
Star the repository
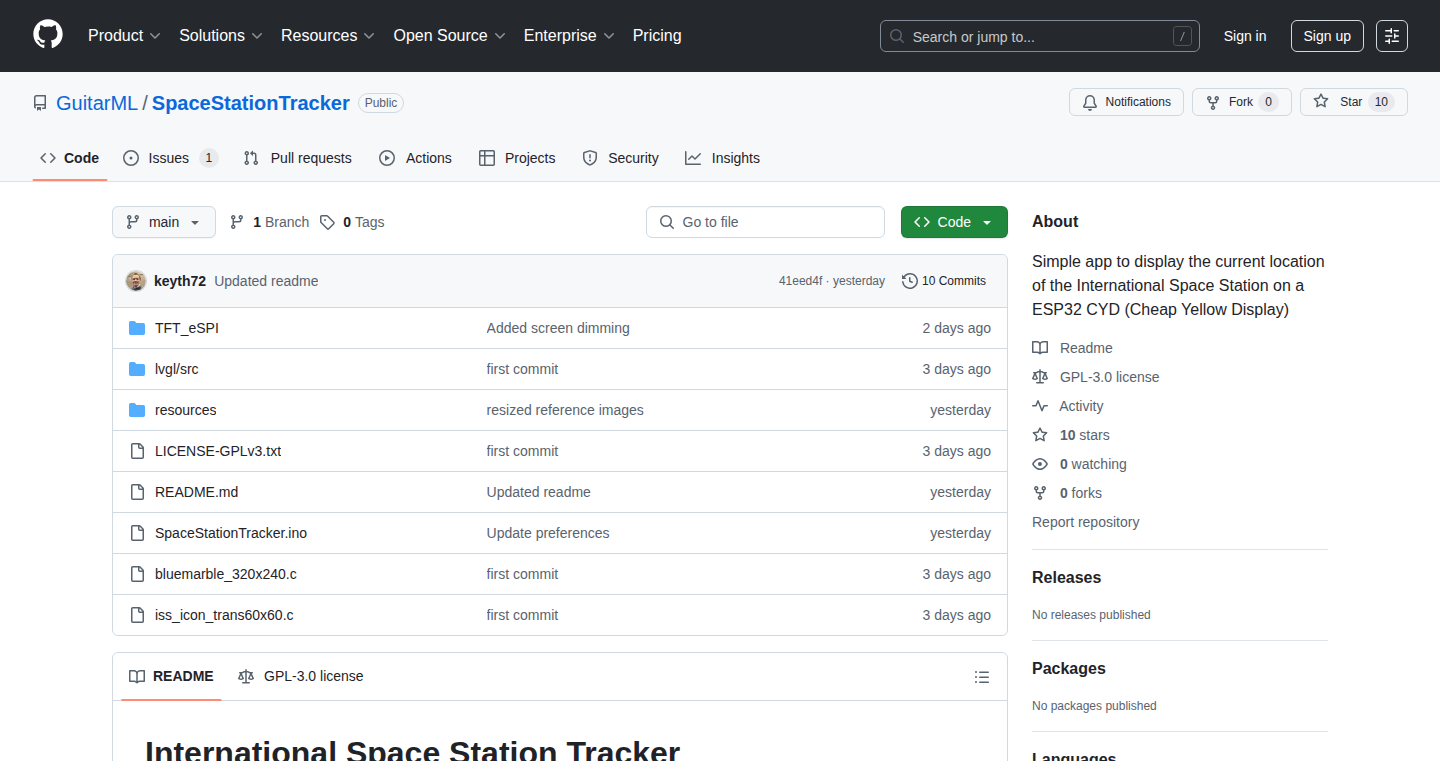tap(1354, 102)
